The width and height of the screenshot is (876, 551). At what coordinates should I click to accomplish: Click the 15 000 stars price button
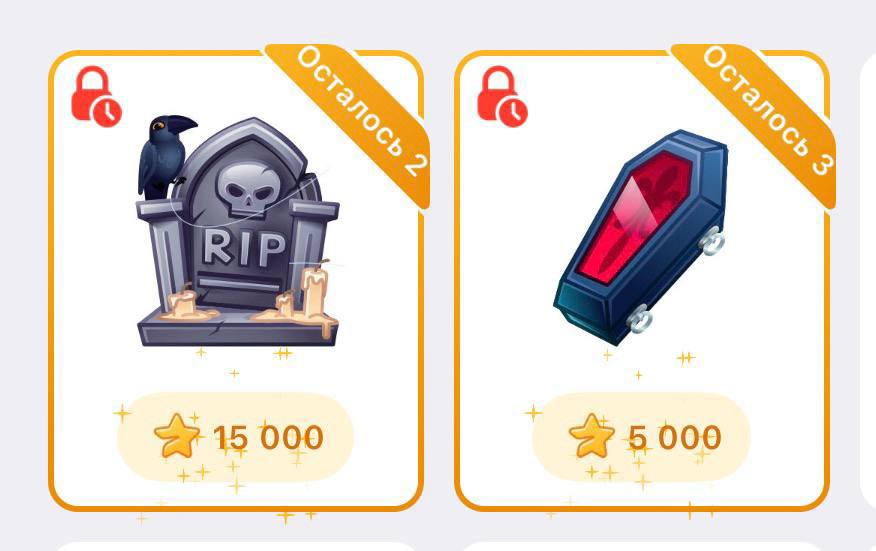pyautogui.click(x=235, y=437)
